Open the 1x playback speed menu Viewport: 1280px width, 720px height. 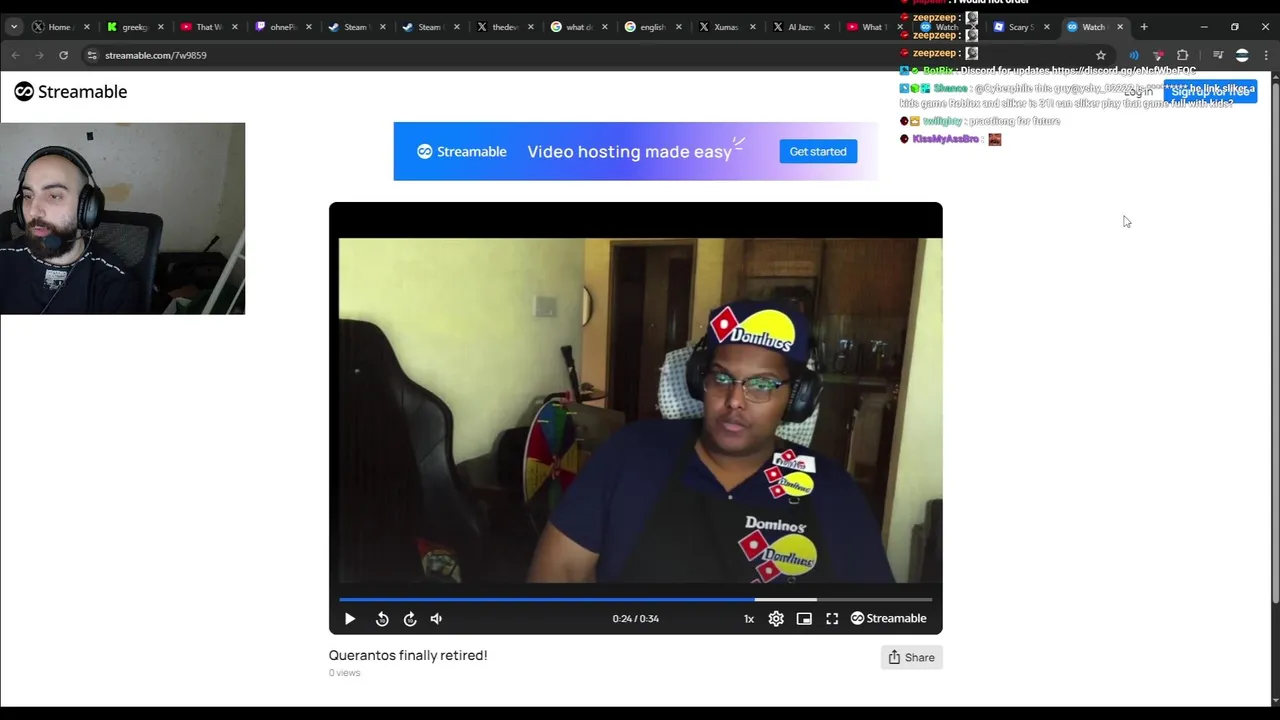click(x=748, y=619)
